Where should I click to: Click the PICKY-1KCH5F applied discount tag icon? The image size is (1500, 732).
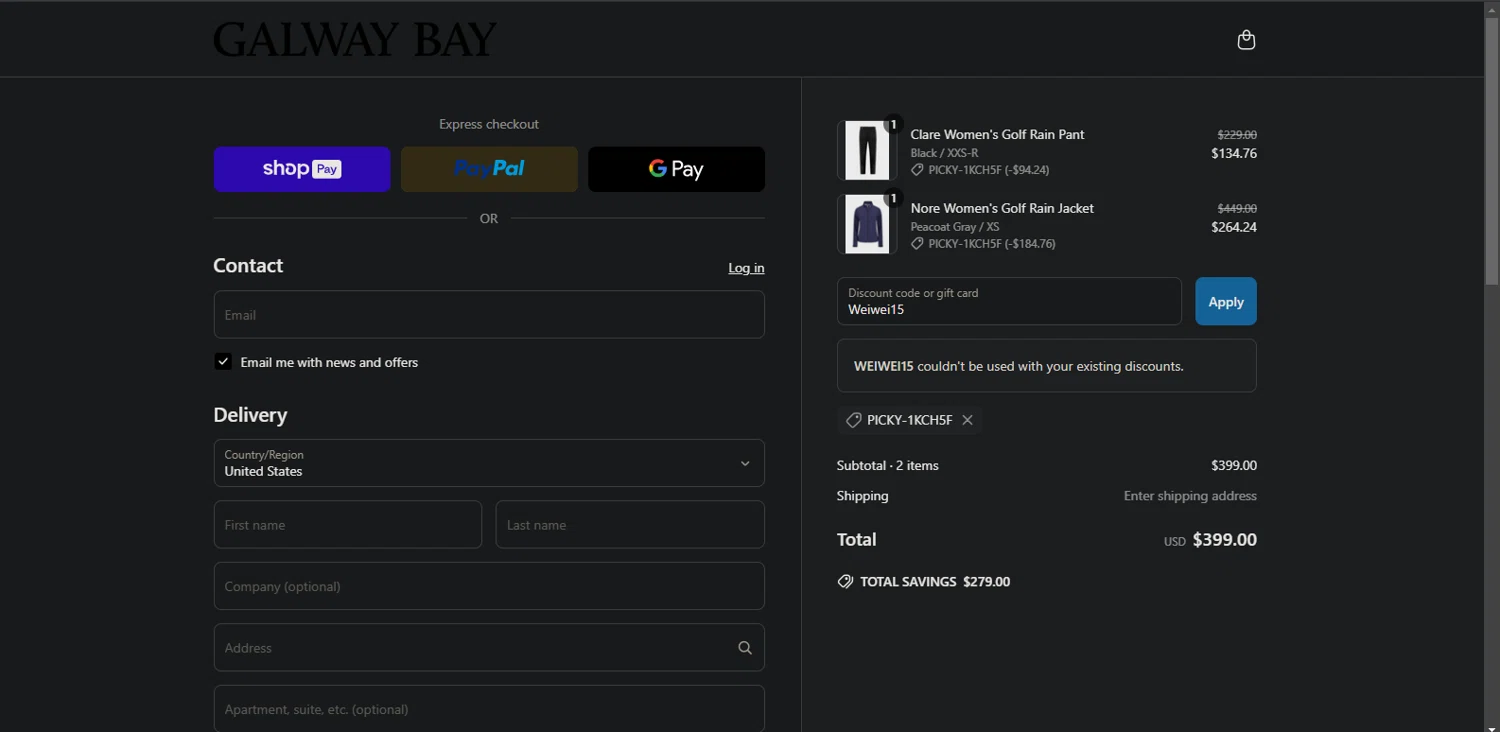click(853, 420)
